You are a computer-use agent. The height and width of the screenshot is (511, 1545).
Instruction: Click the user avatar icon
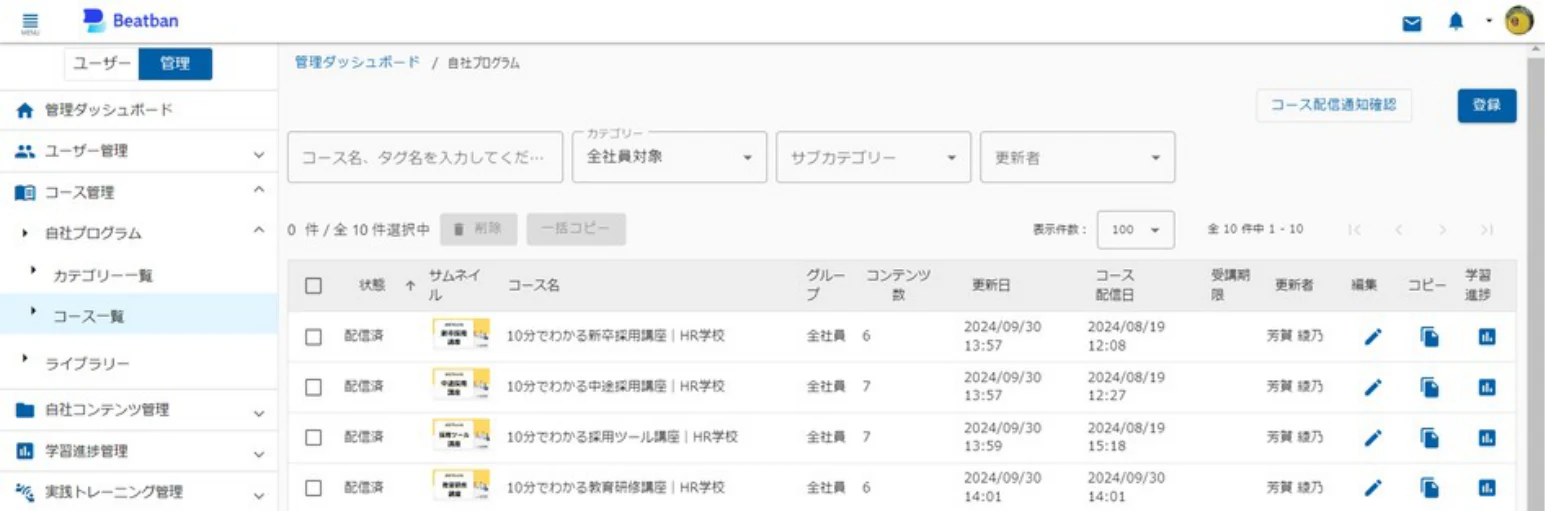[x=1519, y=20]
